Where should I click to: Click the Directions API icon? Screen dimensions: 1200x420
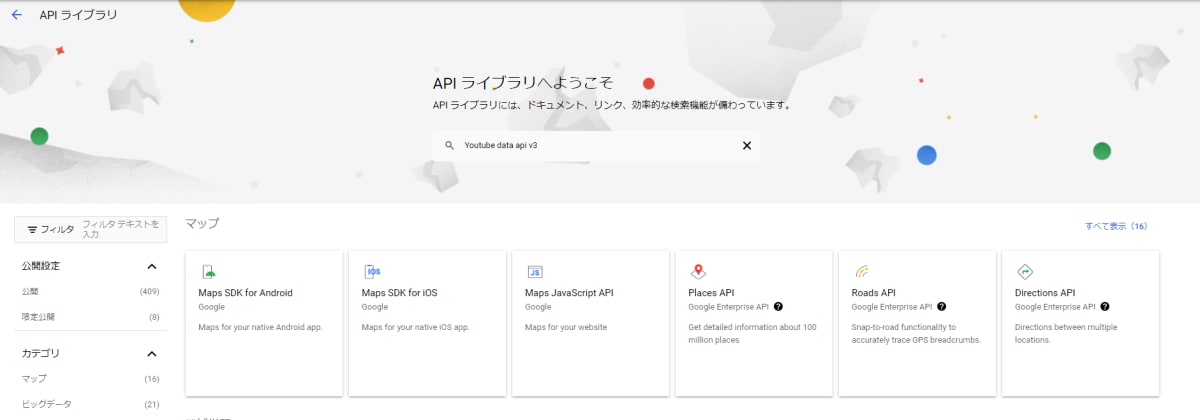1024,271
